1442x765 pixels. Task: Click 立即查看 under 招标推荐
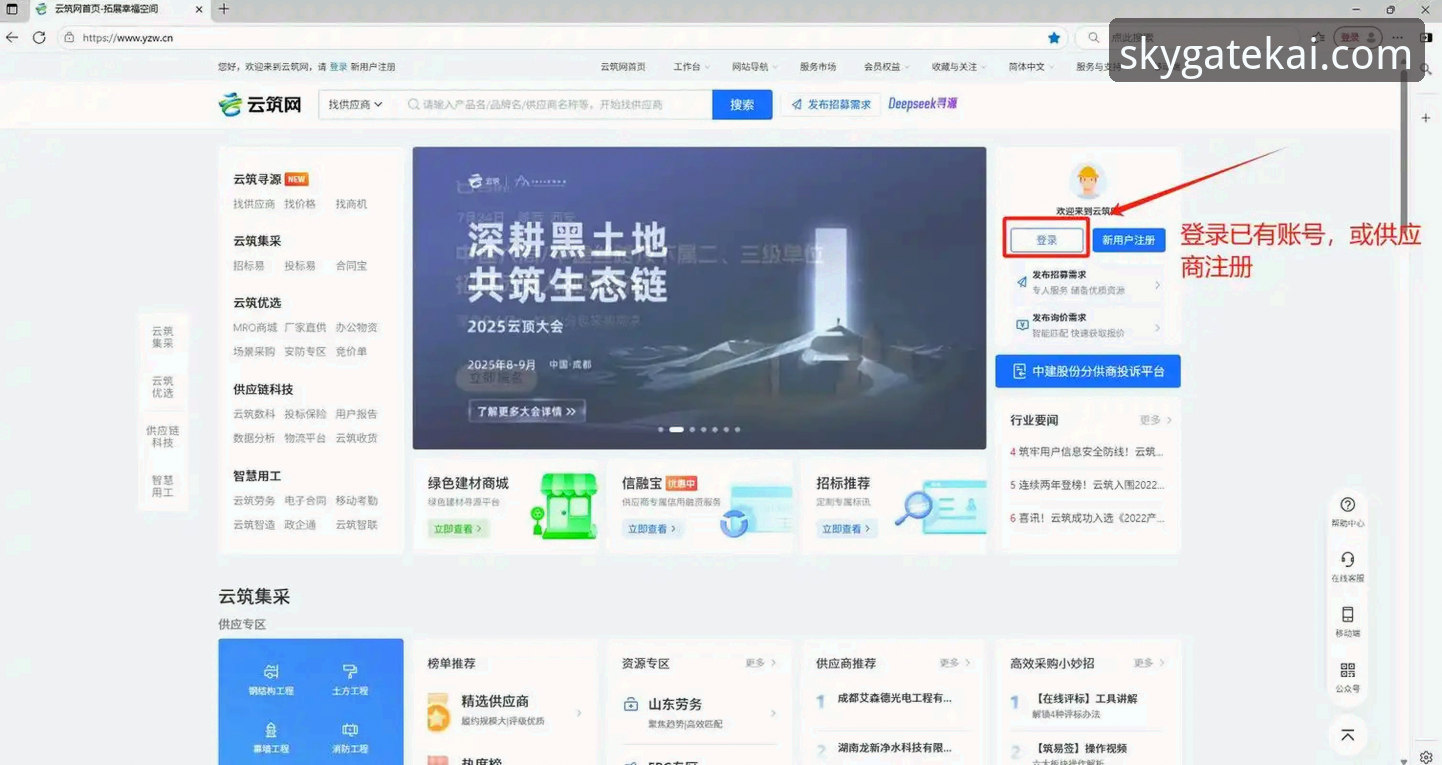coord(846,528)
